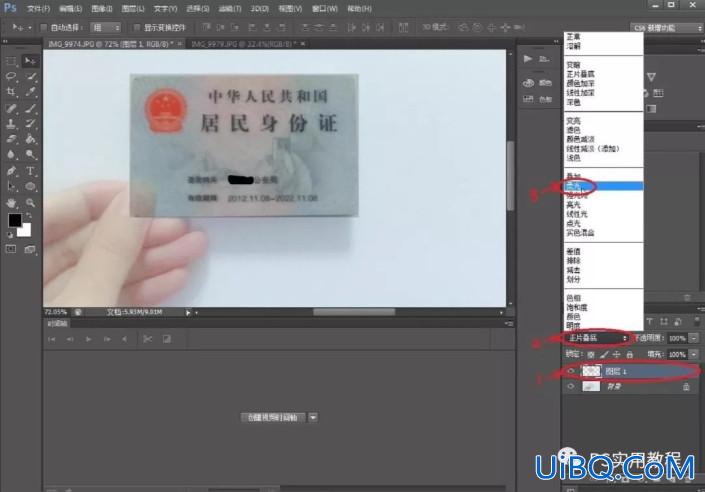Select the Hand tool
This screenshot has height=492, width=705.
(11, 203)
